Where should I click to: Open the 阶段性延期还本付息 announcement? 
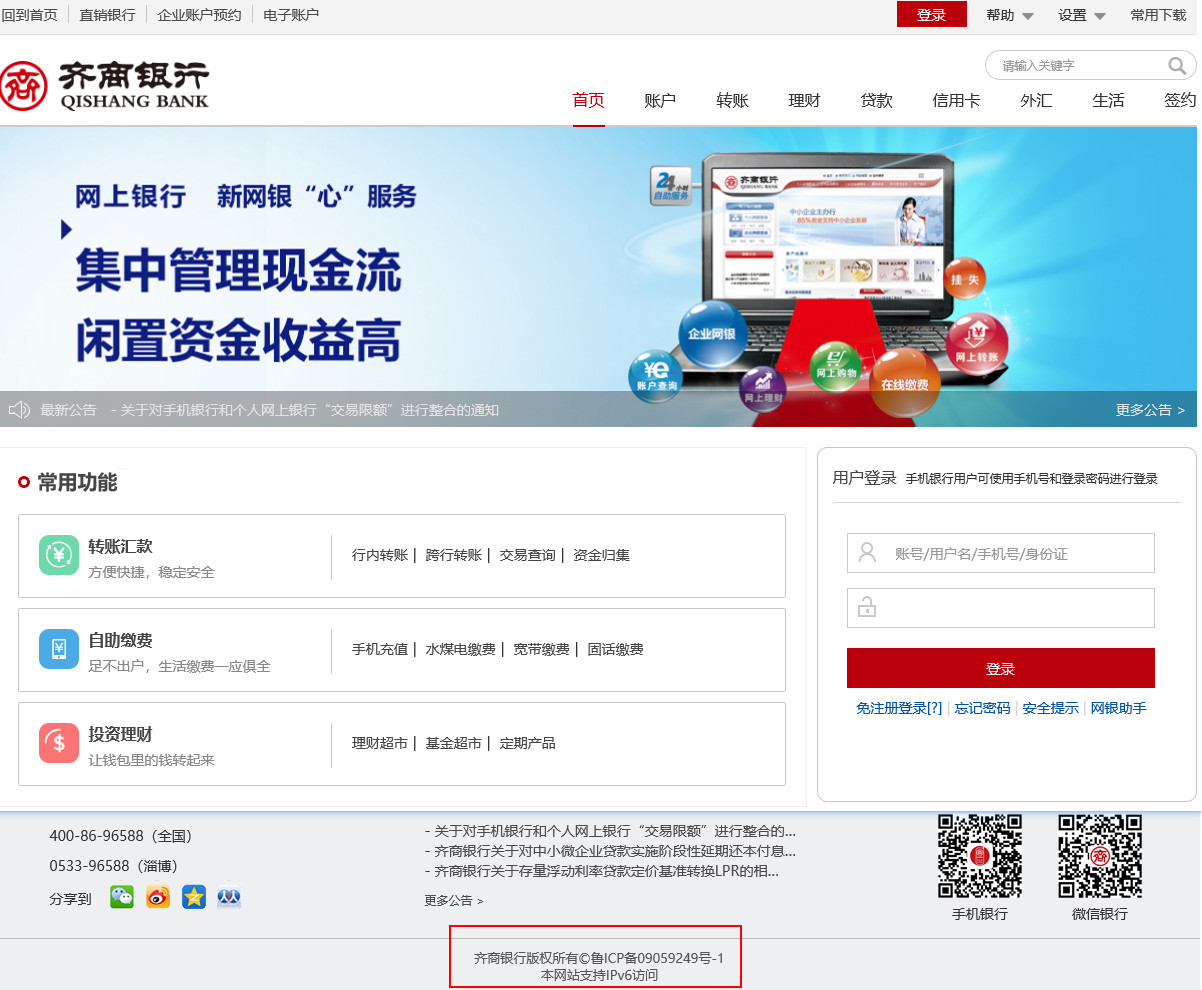click(610, 851)
